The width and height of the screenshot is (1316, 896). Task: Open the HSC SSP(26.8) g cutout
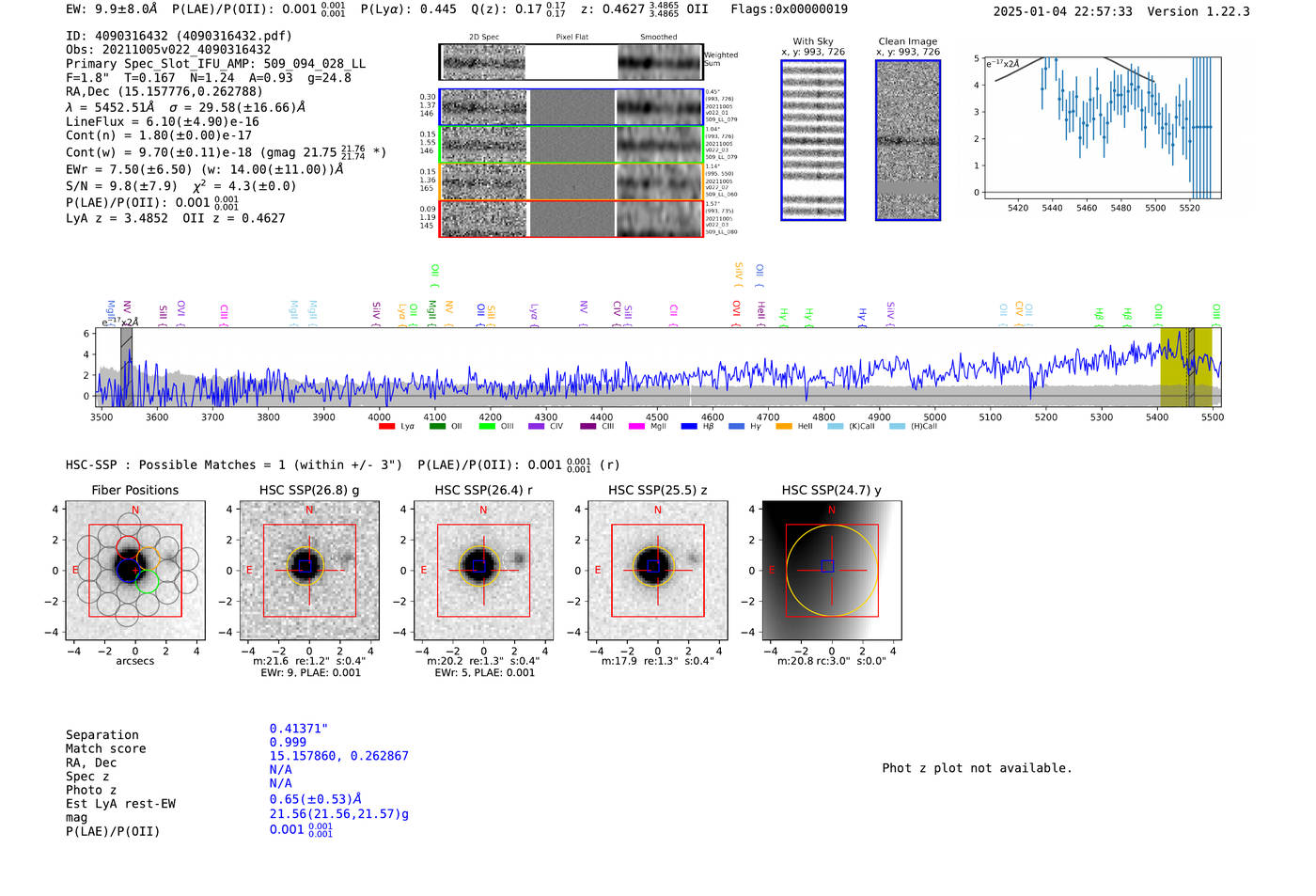309,571
